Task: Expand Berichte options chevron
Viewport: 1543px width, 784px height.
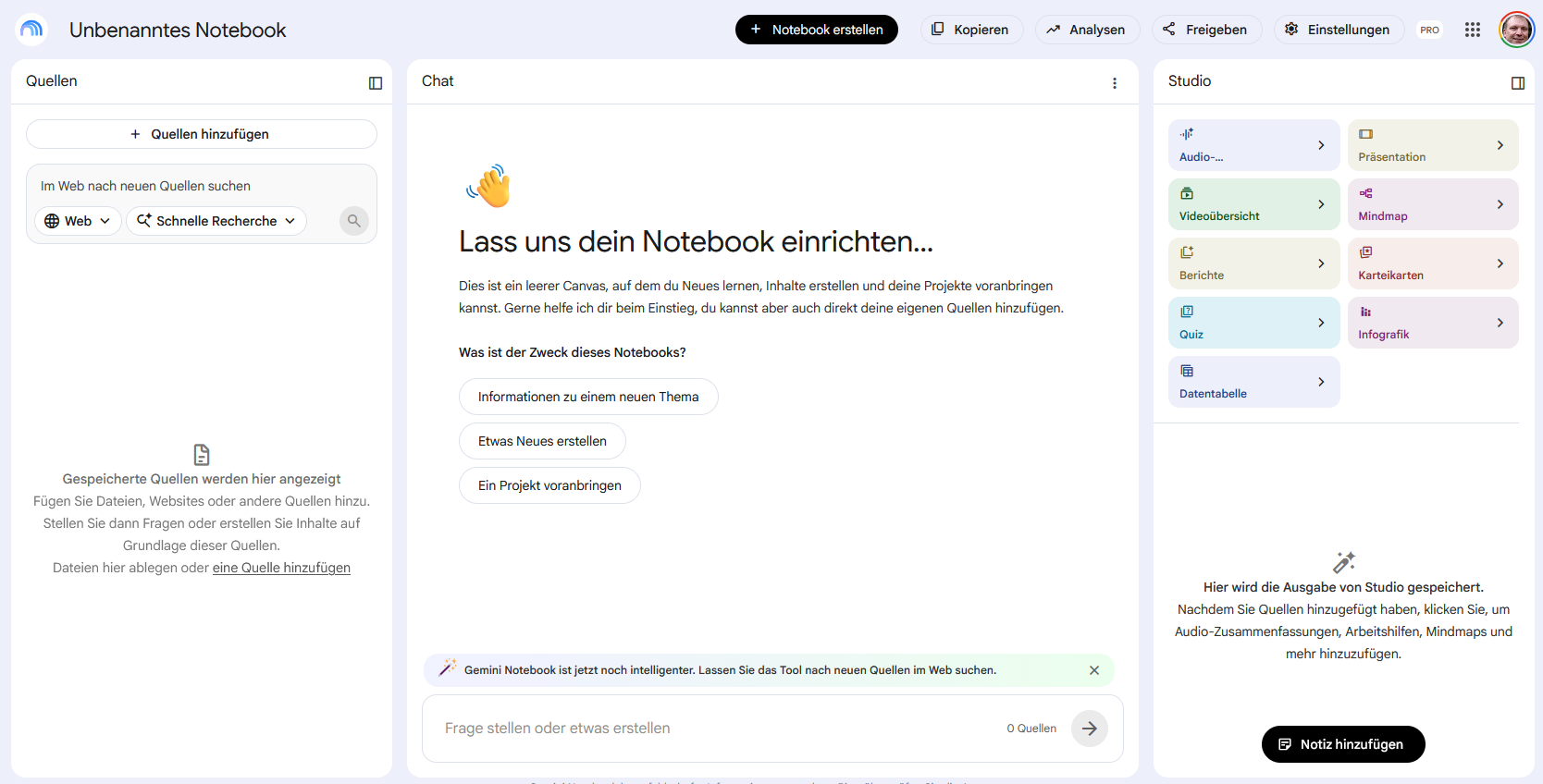Action: pyautogui.click(x=1321, y=263)
